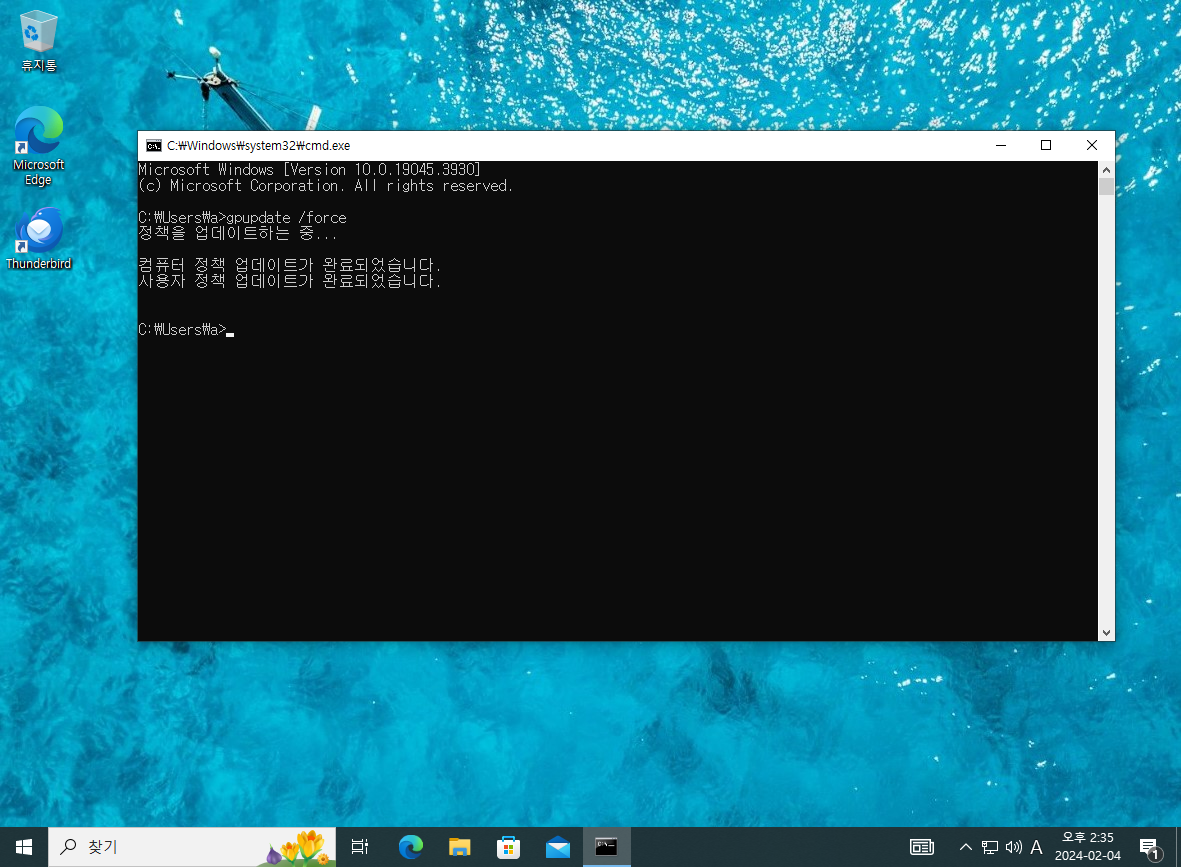The width and height of the screenshot is (1181, 867).
Task: Maximize the cmd.exe window
Action: (1046, 145)
